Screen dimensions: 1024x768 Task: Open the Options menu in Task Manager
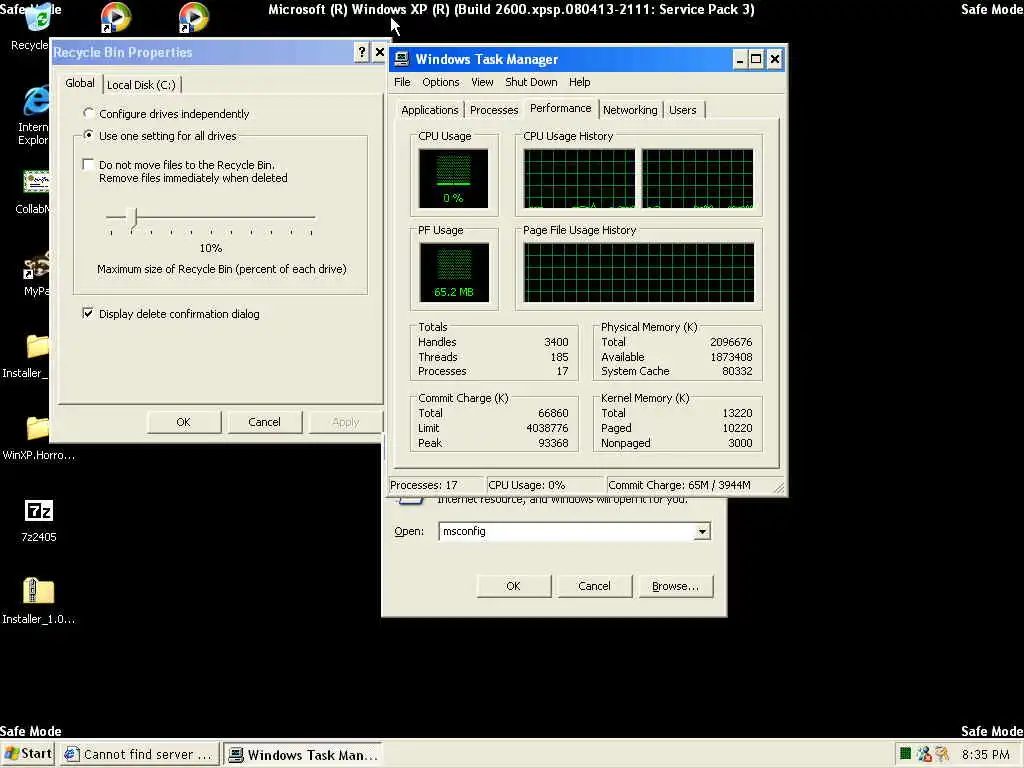441,82
